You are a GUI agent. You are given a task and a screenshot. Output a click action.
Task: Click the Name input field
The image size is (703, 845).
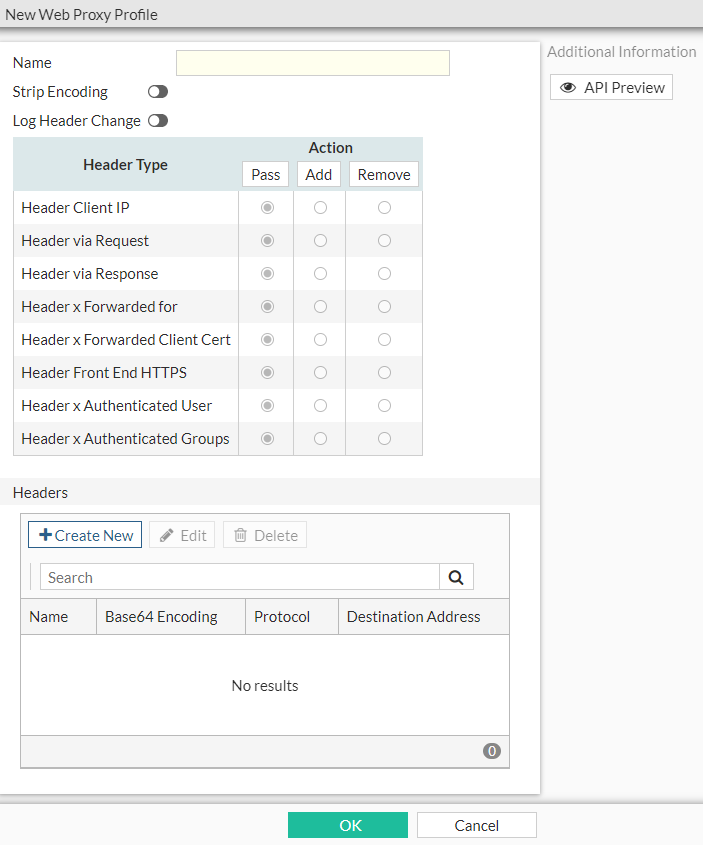click(x=312, y=63)
